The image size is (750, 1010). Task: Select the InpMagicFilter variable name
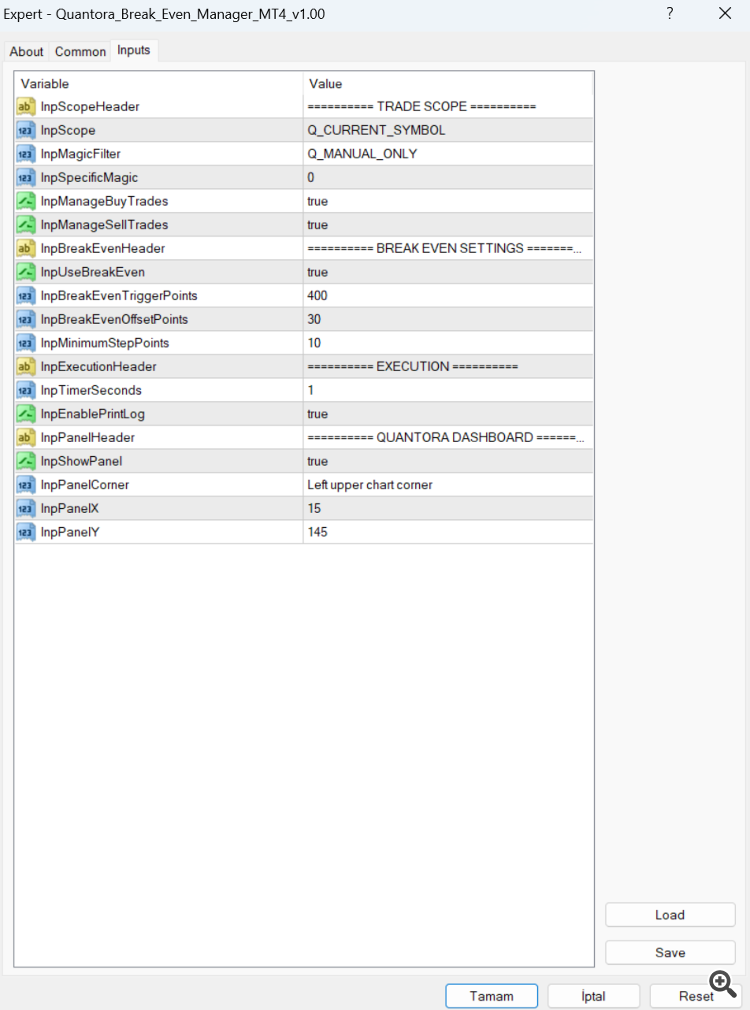point(81,154)
